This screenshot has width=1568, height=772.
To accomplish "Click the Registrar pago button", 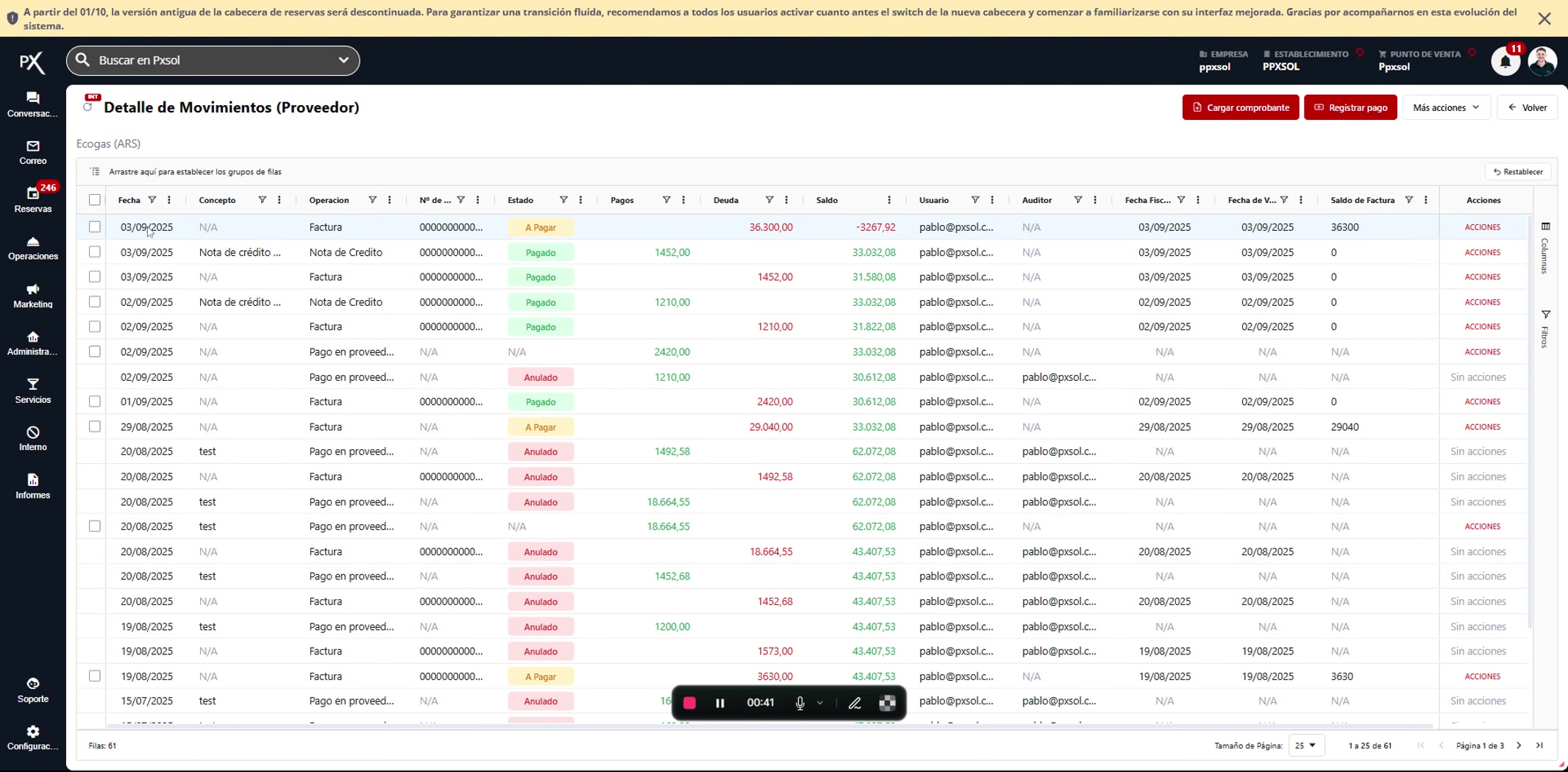I will [x=1350, y=107].
